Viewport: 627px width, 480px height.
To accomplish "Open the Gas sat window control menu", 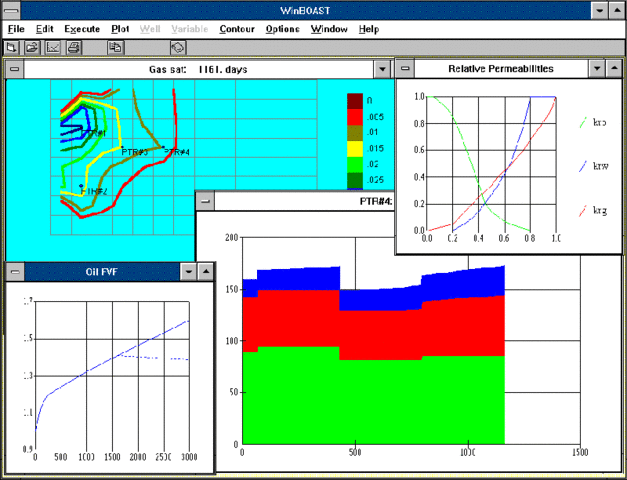I will 15,69.
